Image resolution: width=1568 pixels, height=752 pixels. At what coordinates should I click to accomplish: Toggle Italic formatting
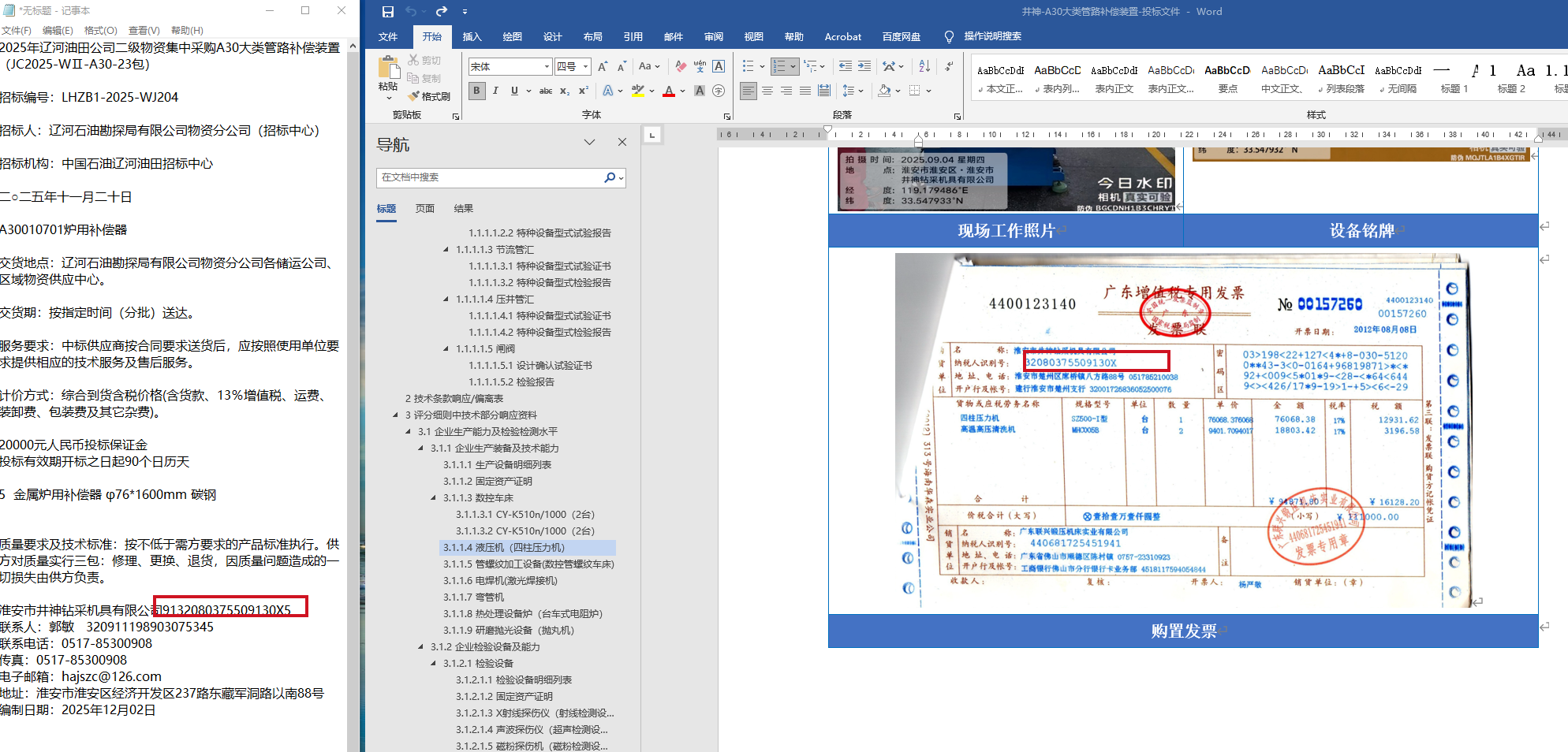coord(495,91)
